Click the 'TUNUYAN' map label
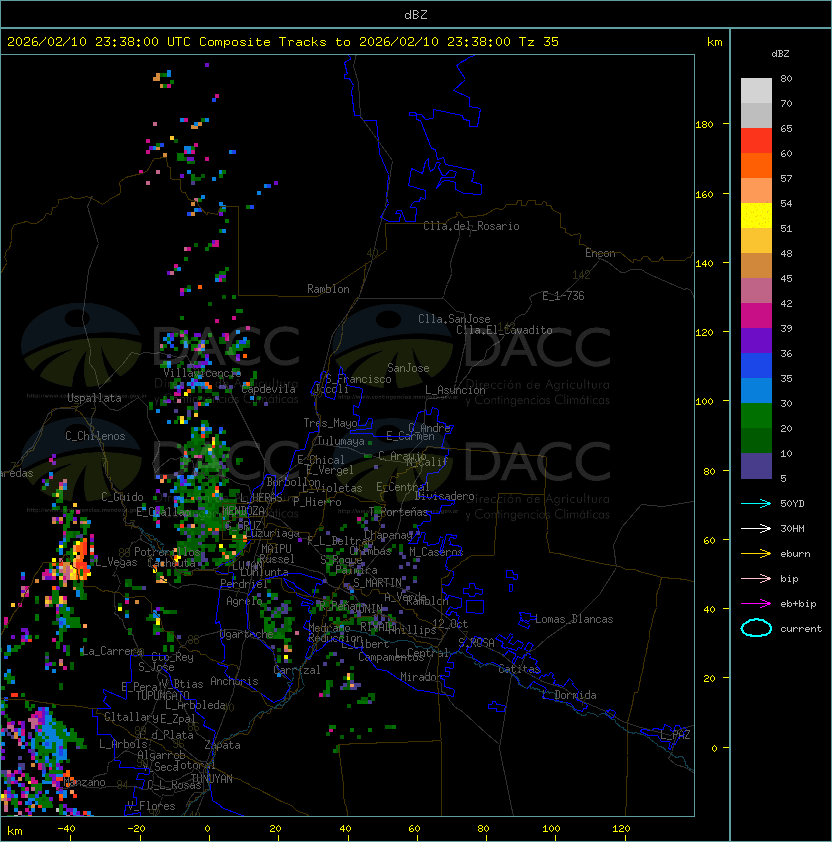Image resolution: width=832 pixels, height=842 pixels. [x=212, y=779]
